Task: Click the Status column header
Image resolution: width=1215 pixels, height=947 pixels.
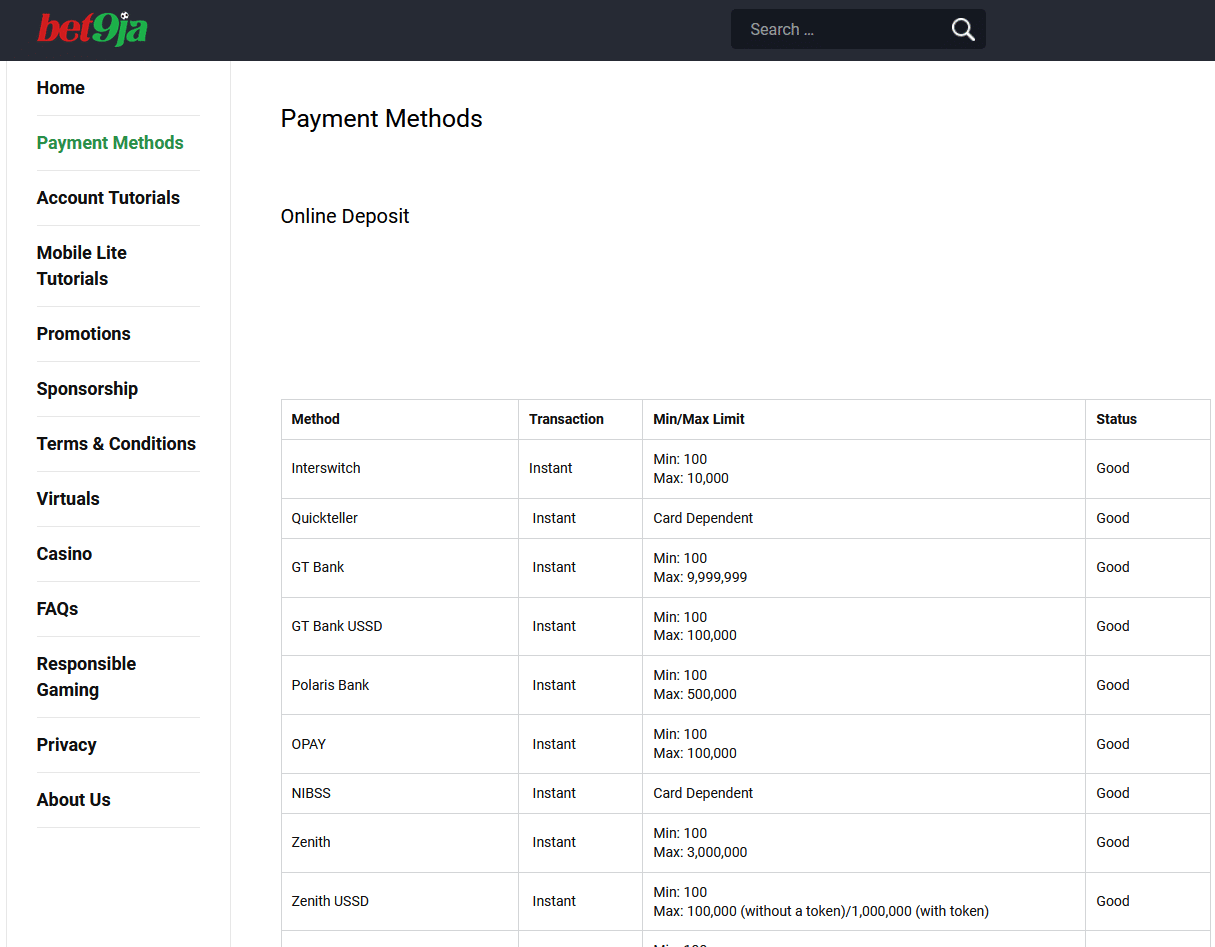Action: pos(1116,419)
